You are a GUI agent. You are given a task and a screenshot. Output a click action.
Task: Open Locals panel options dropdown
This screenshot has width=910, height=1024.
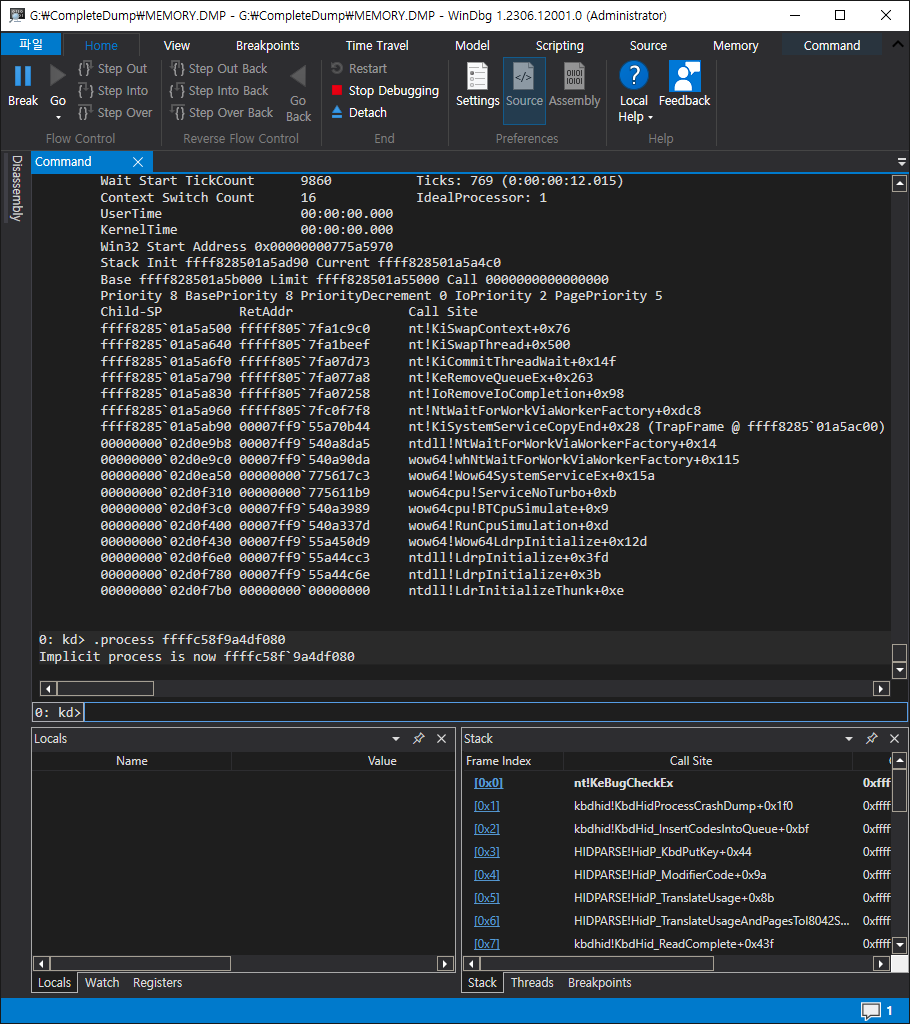coord(396,739)
